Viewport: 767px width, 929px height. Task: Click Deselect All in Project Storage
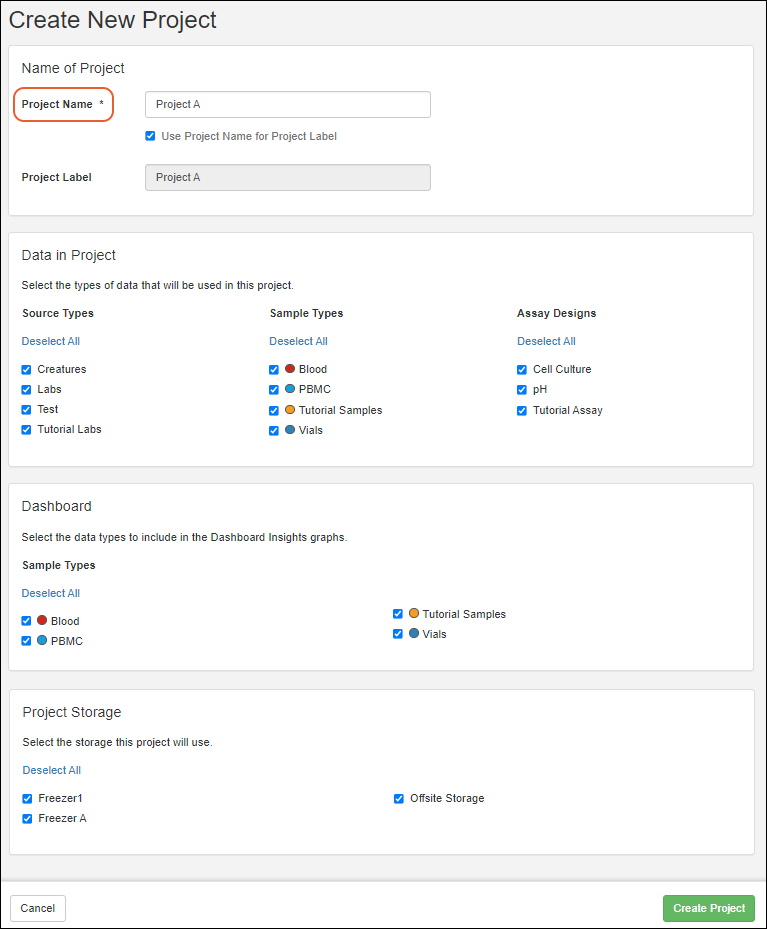point(52,770)
